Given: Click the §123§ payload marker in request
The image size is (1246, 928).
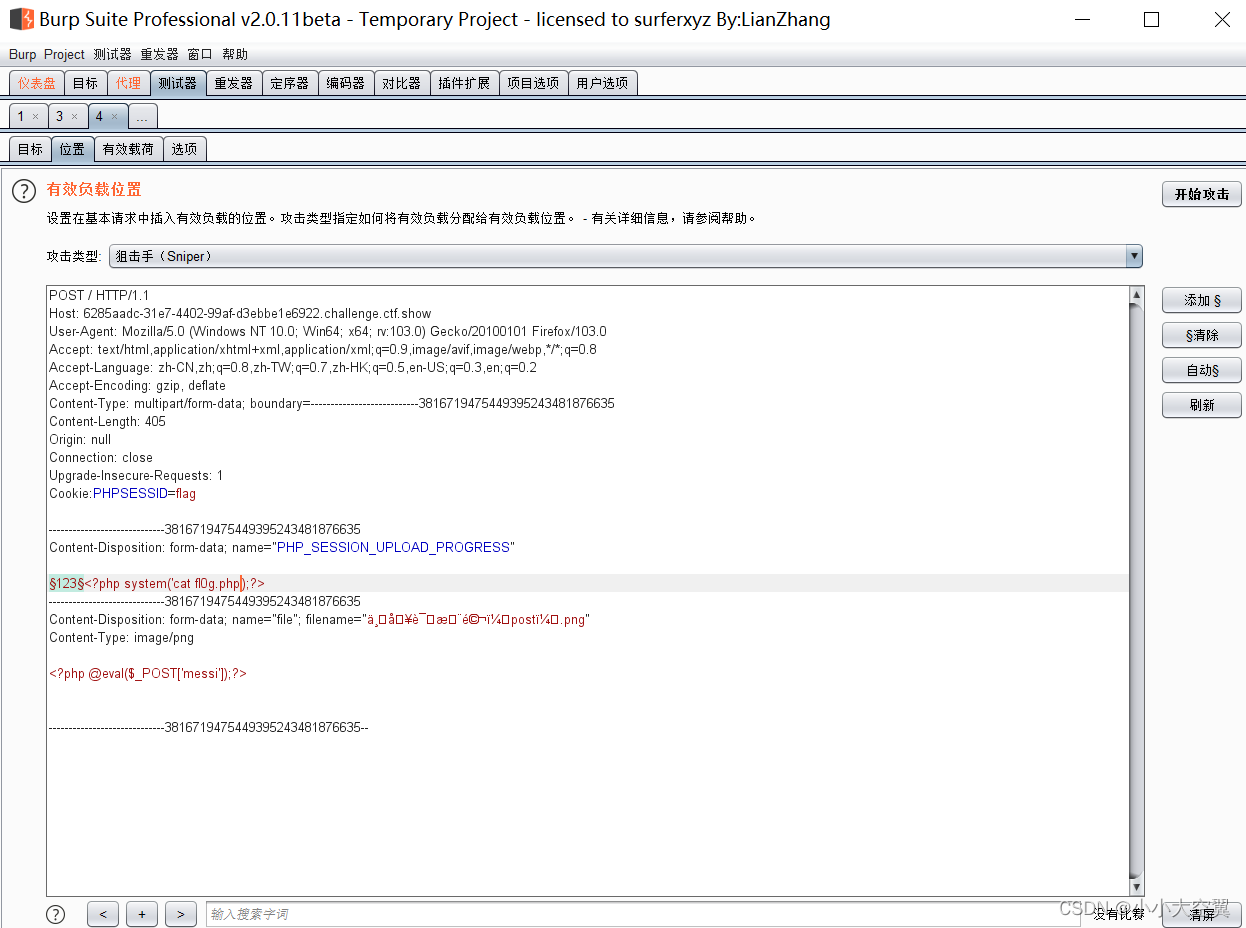Looking at the screenshot, I should tap(66, 583).
